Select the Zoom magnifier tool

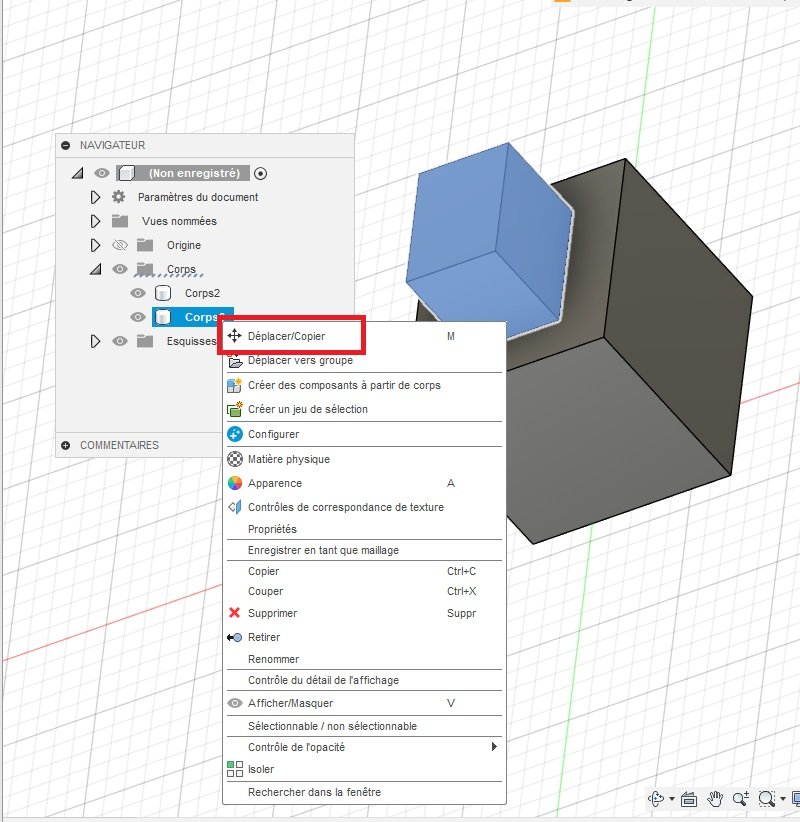(741, 799)
